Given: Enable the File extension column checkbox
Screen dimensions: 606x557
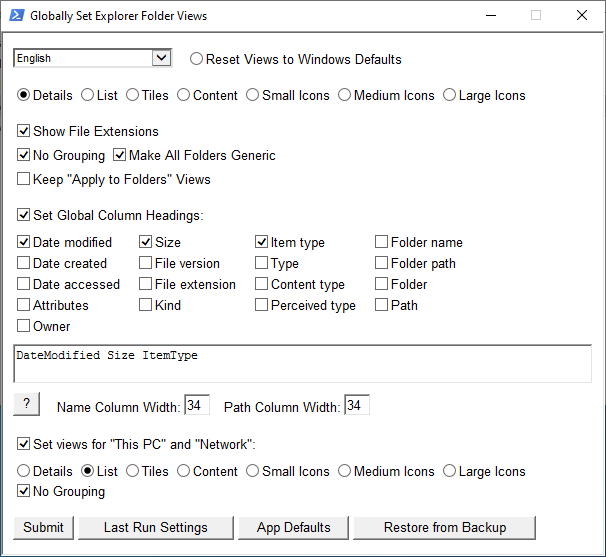Looking at the screenshot, I should [x=146, y=284].
